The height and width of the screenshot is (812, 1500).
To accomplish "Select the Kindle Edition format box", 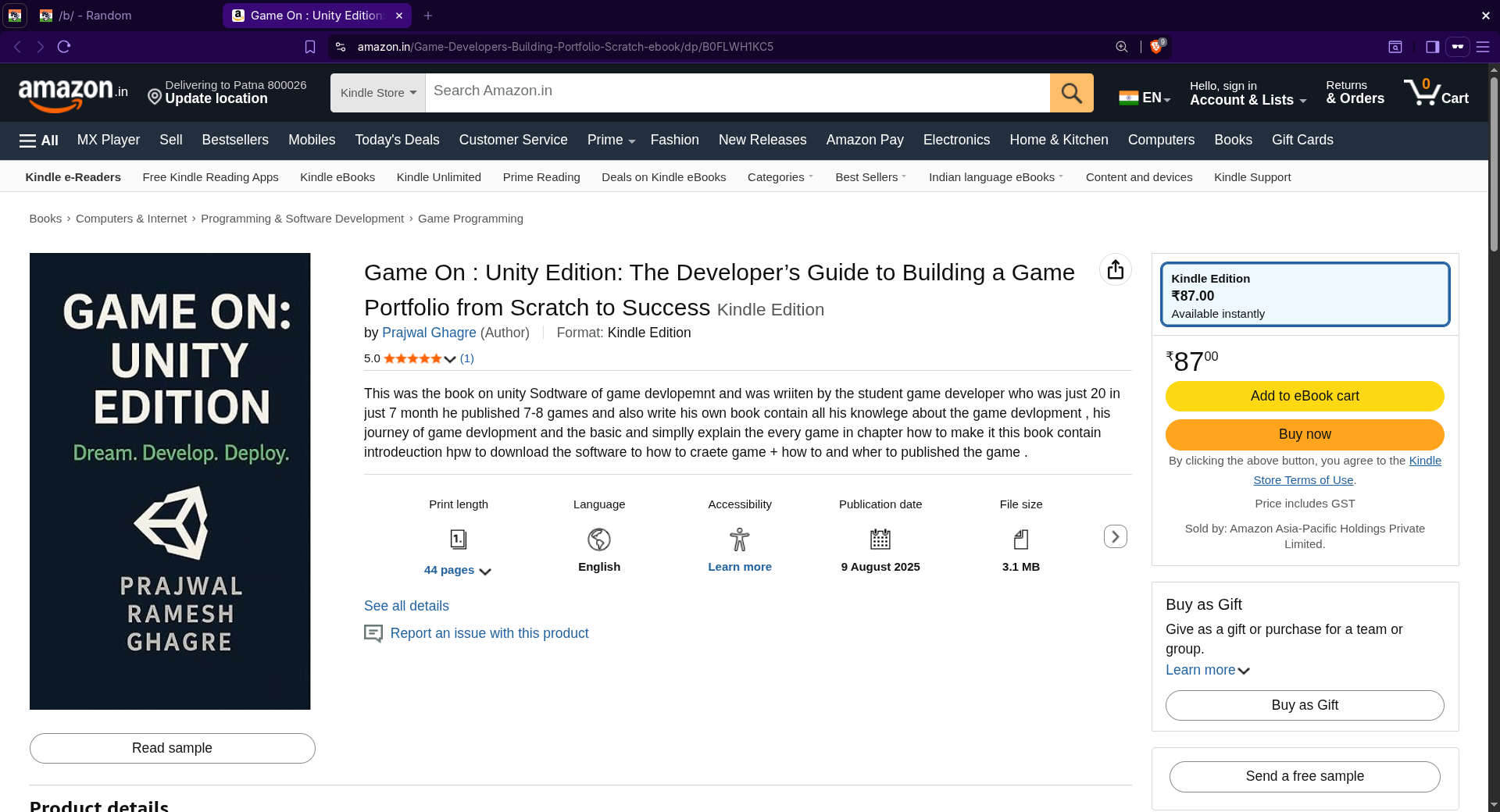I will tap(1305, 295).
